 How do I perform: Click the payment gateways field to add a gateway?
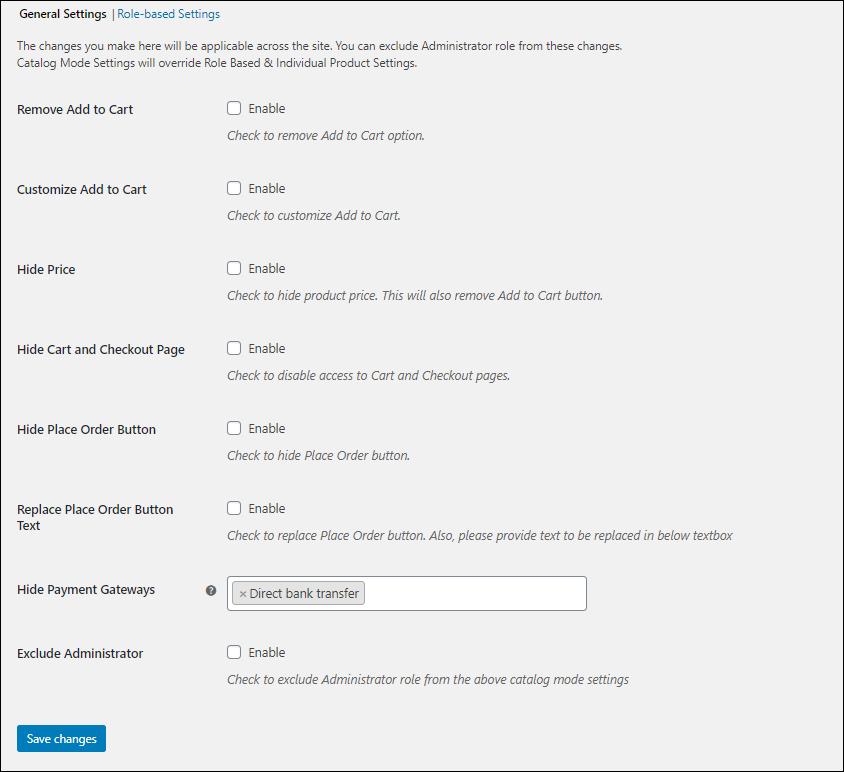tap(470, 593)
